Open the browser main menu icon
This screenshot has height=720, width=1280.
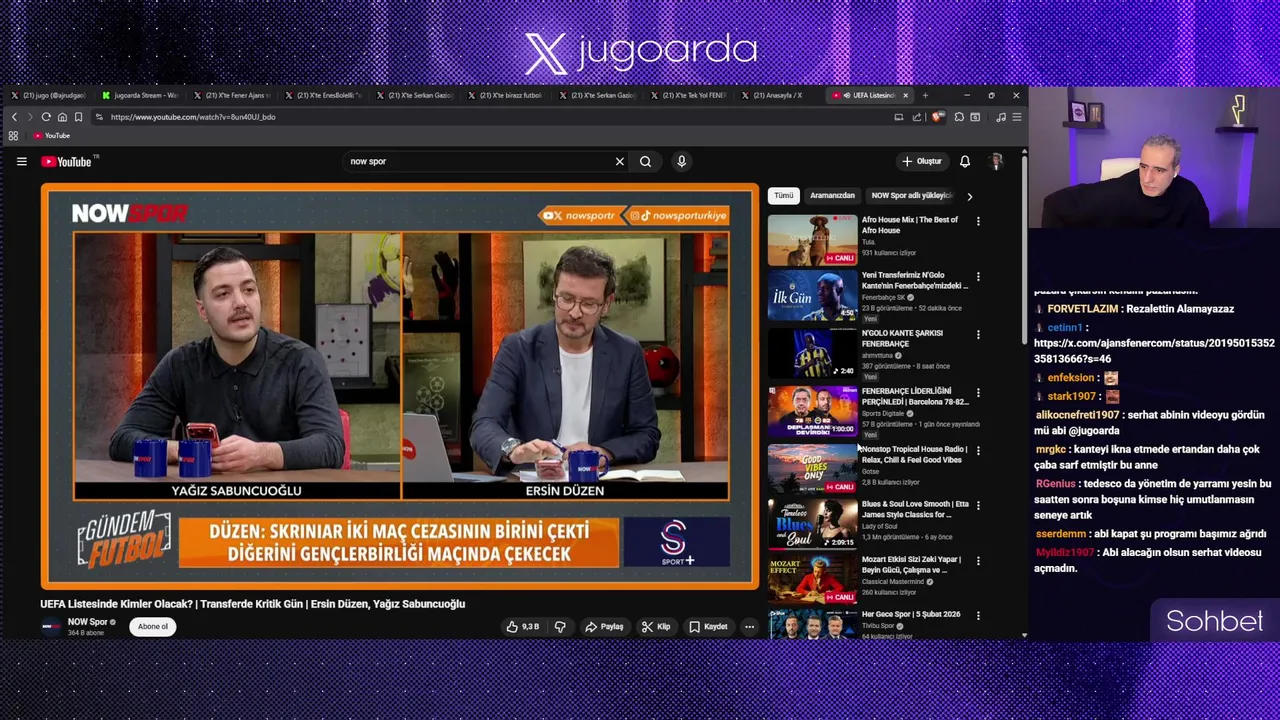(1017, 117)
